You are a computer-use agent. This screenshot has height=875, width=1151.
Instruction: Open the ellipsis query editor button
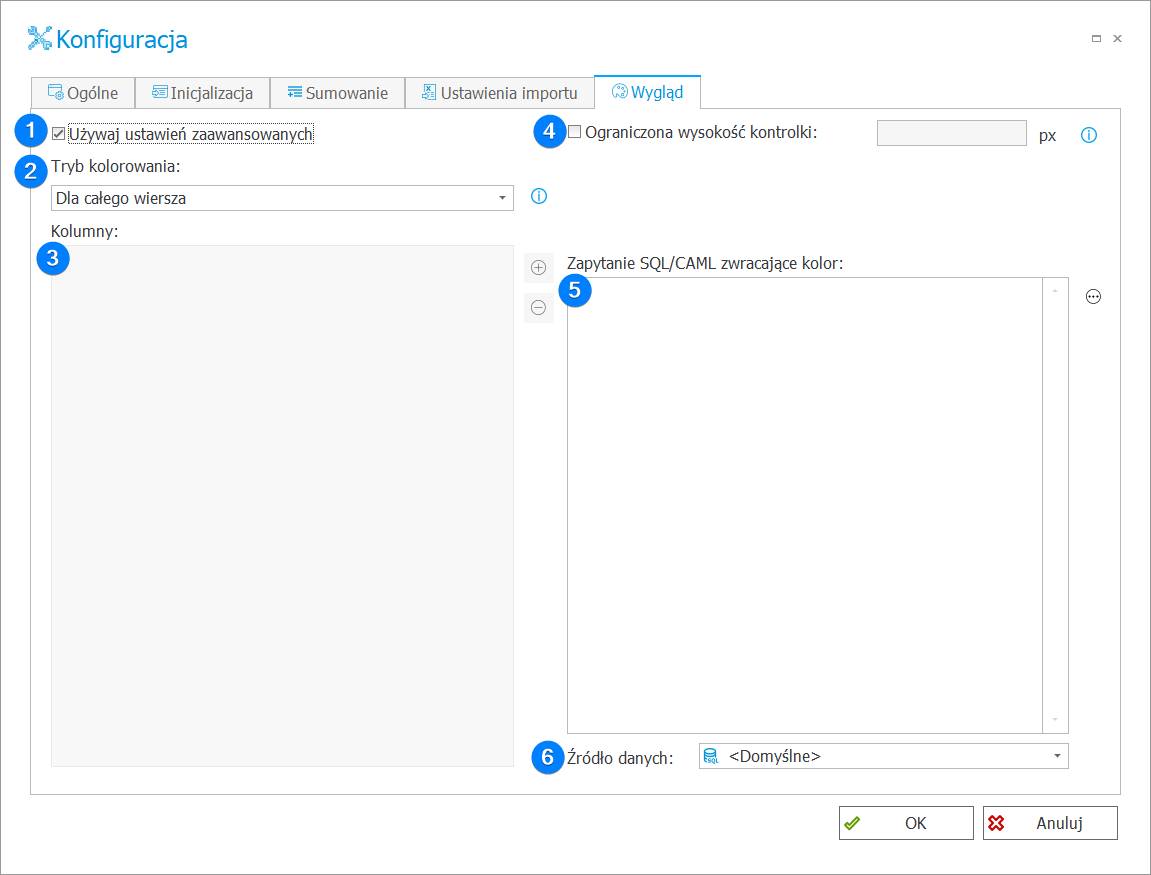[x=1093, y=296]
